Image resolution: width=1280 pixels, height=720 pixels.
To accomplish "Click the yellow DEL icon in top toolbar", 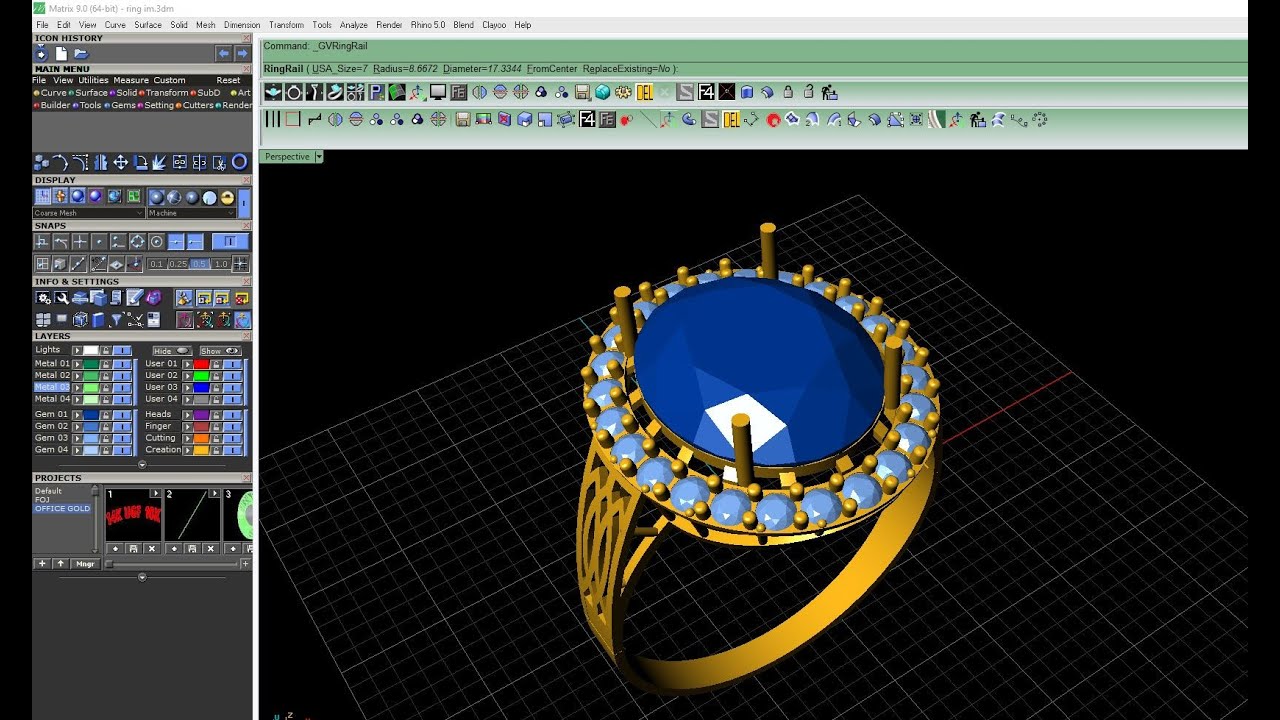I will pos(644,92).
